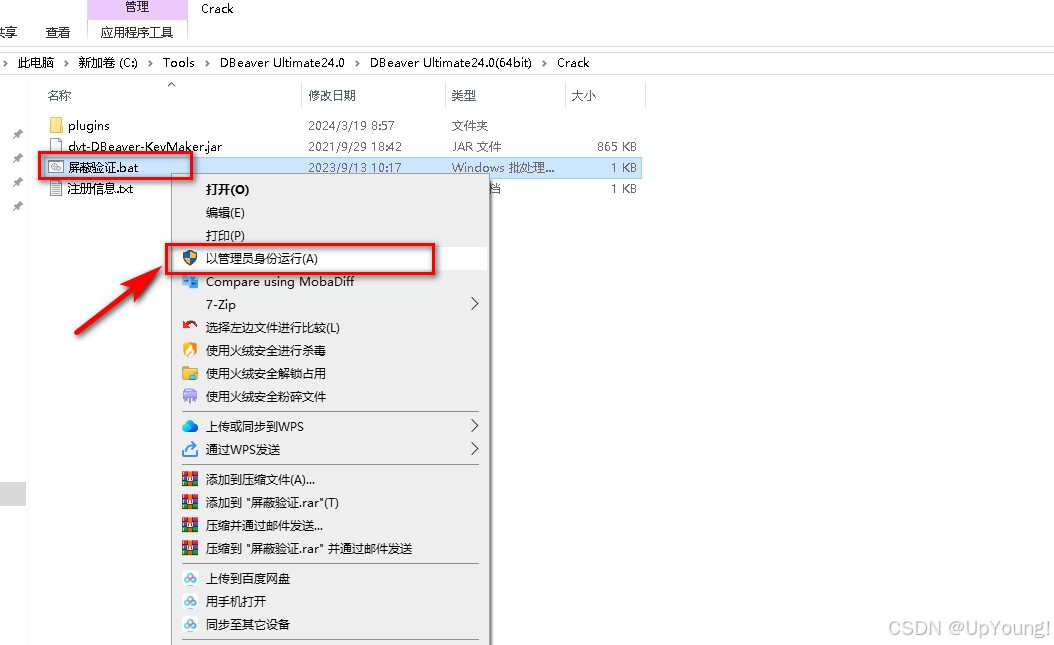
Task: Open breadcrumb dropdown after DBeaver Ultimate24.0
Action: (x=357, y=63)
